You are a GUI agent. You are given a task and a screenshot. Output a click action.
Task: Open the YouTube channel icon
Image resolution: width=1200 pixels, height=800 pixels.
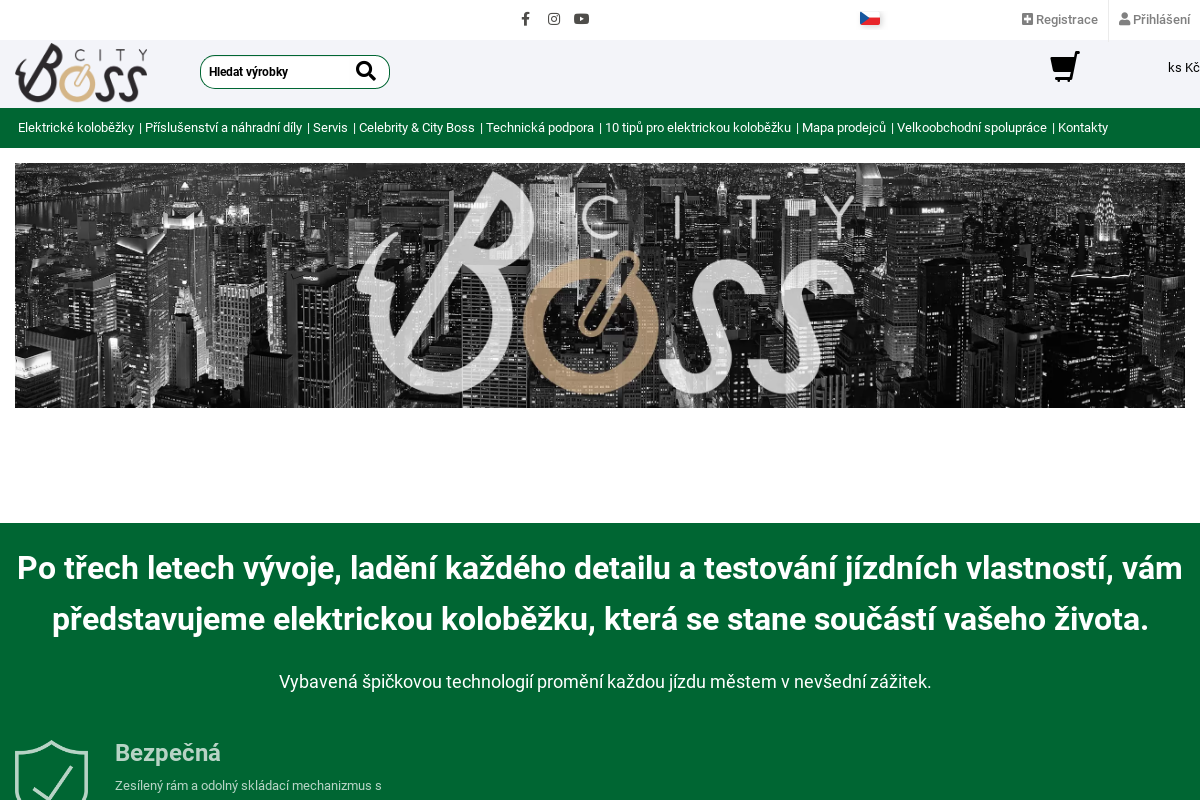tap(582, 19)
